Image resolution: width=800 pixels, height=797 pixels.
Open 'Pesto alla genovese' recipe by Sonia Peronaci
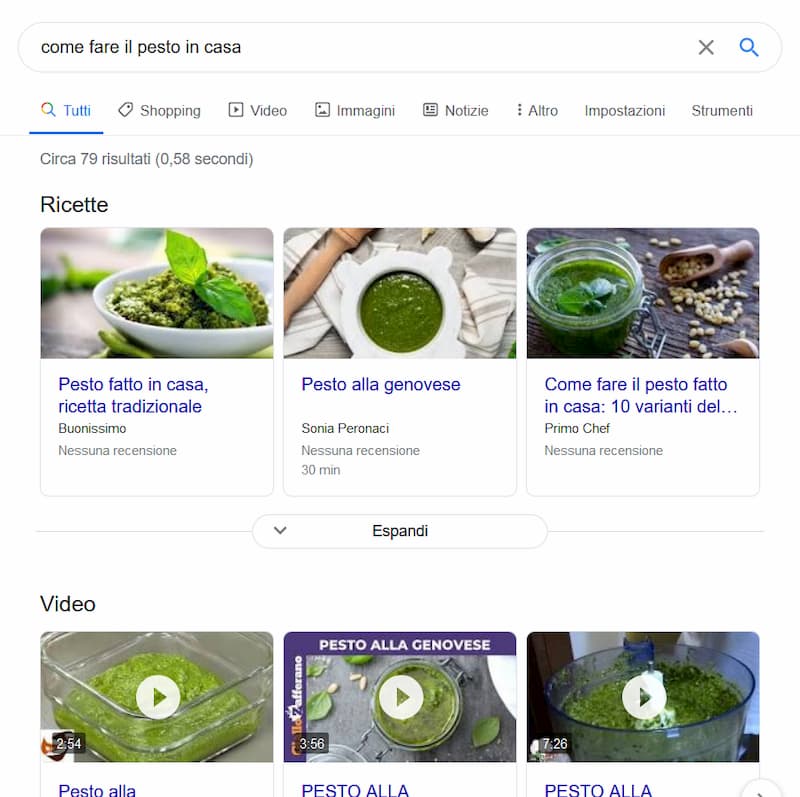[381, 385]
